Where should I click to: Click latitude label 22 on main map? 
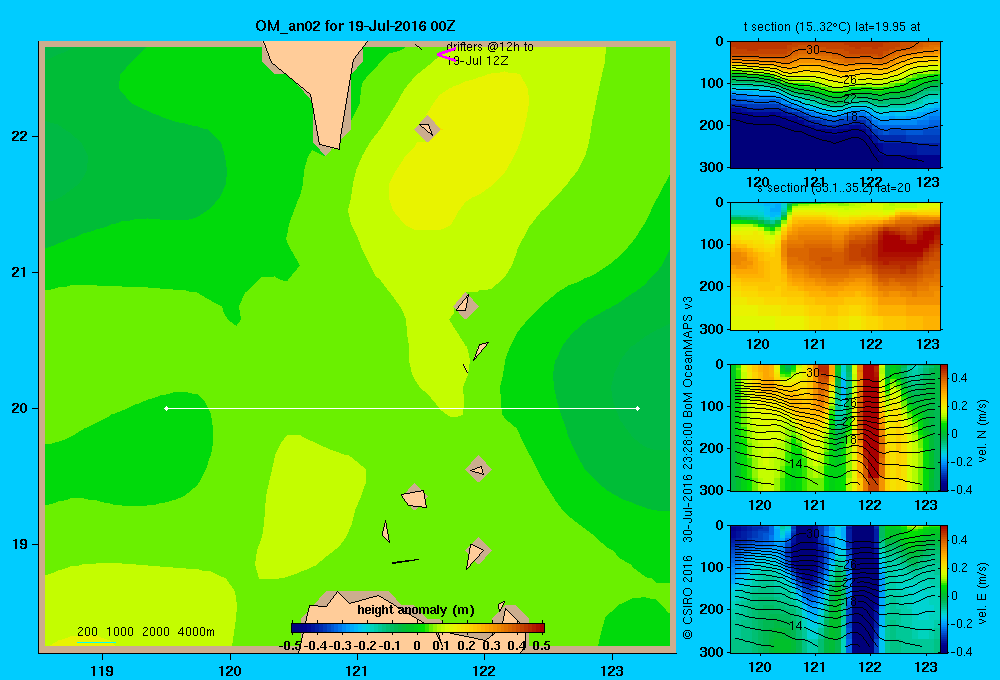[20, 136]
